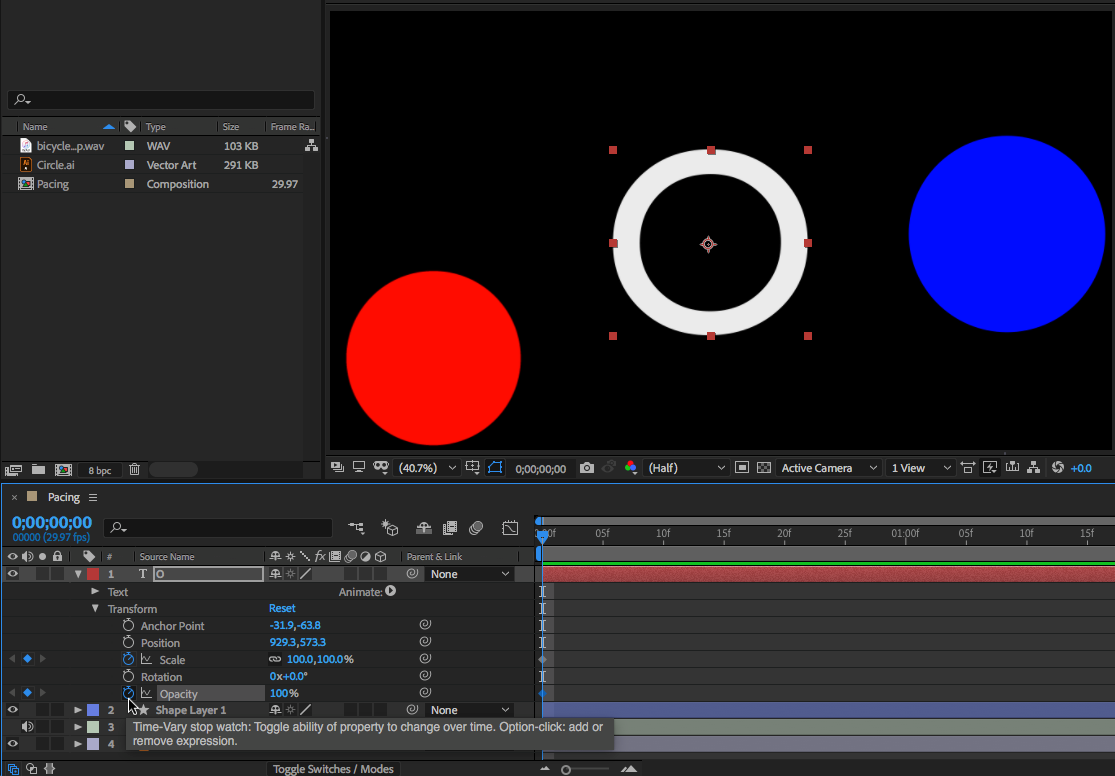Image resolution: width=1115 pixels, height=776 pixels.
Task: Toggle the Scale stopwatch off
Action: pos(128,660)
